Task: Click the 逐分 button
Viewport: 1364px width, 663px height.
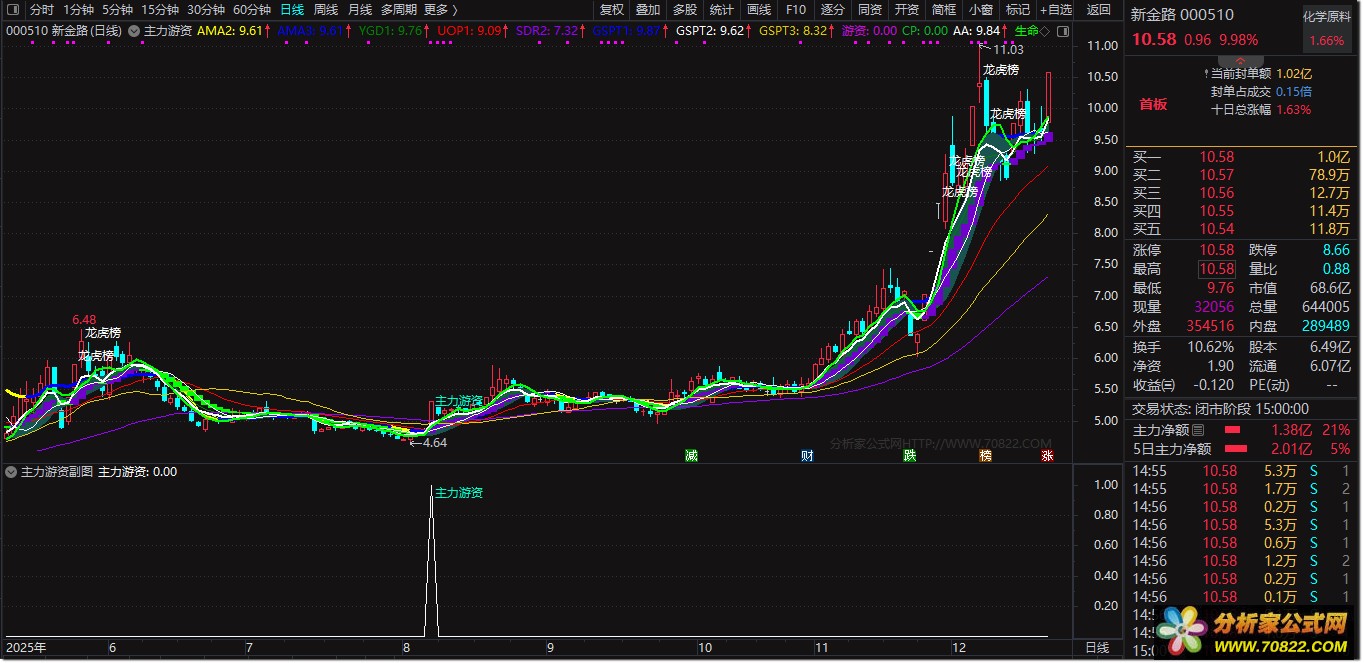Action: point(833,9)
